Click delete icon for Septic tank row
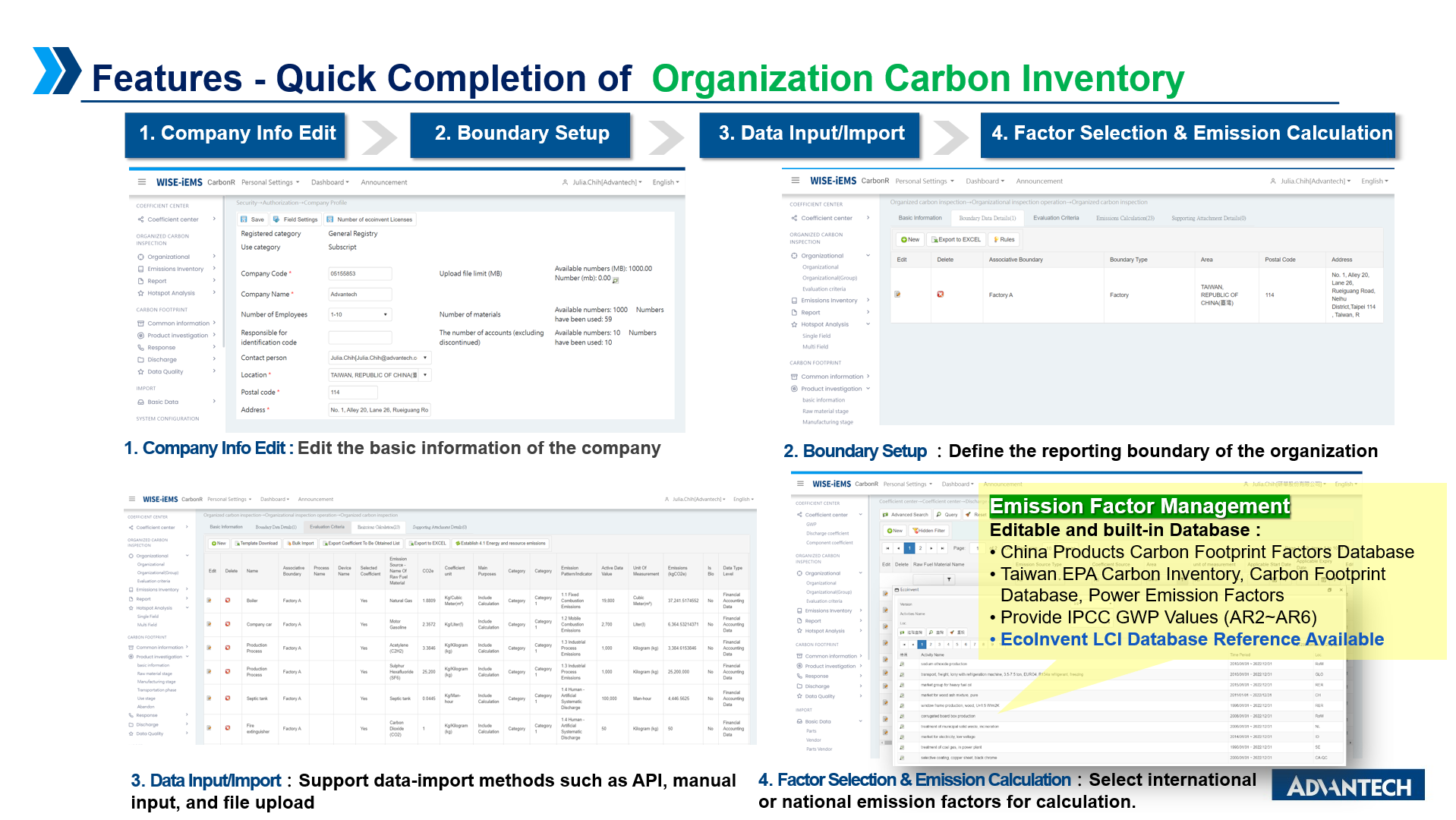 point(227,698)
